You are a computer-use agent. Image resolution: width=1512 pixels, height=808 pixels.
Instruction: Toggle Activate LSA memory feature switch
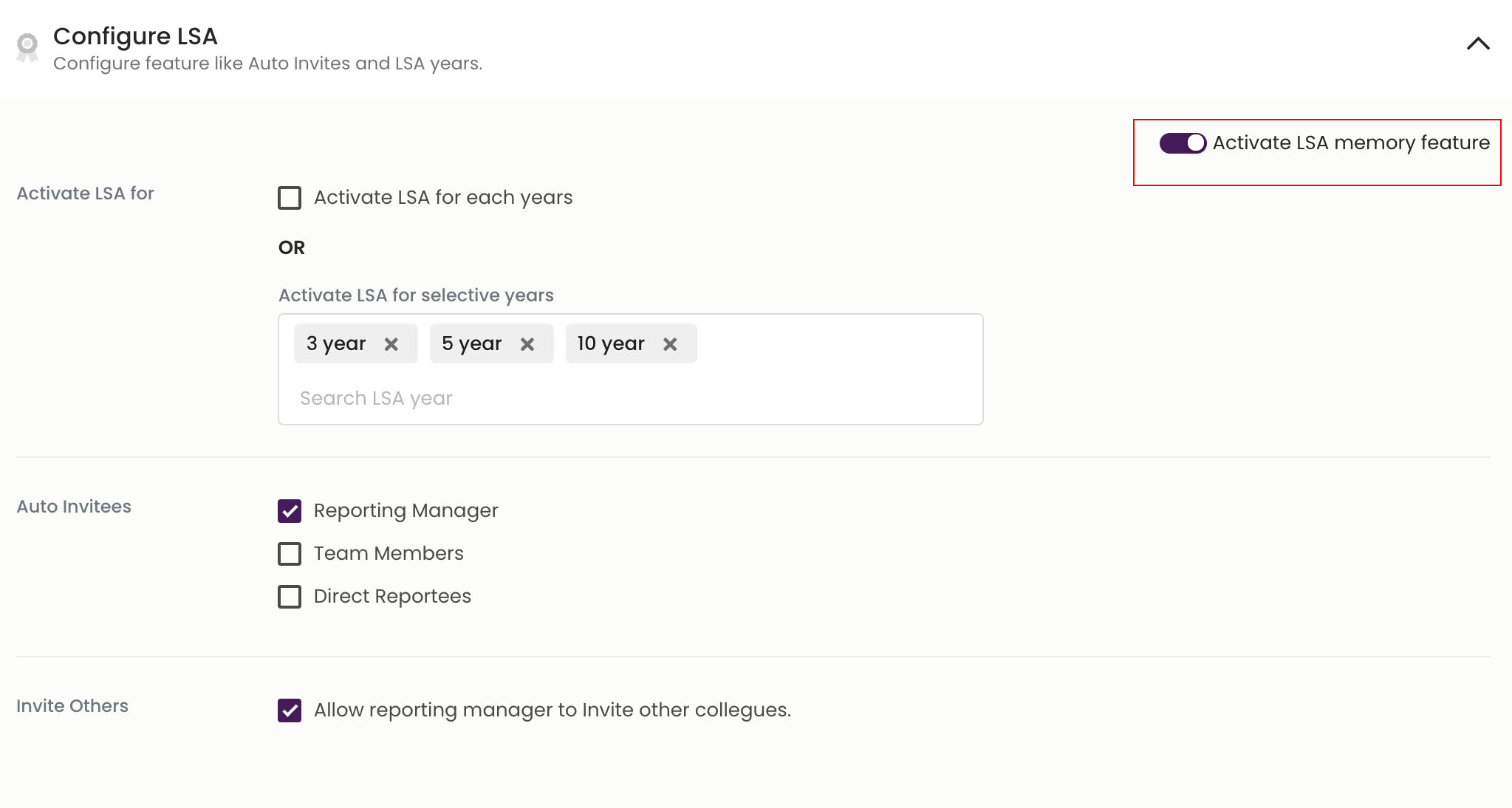[1183, 143]
